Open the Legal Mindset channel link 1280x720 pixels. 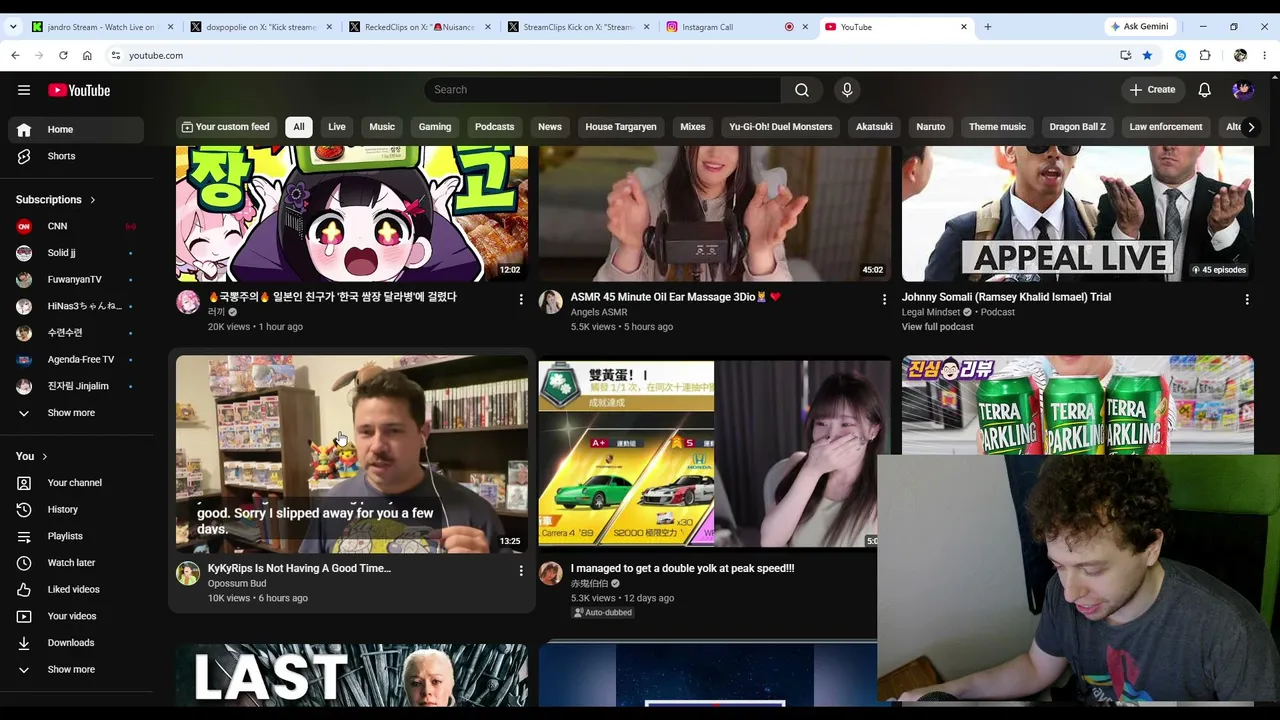(931, 312)
